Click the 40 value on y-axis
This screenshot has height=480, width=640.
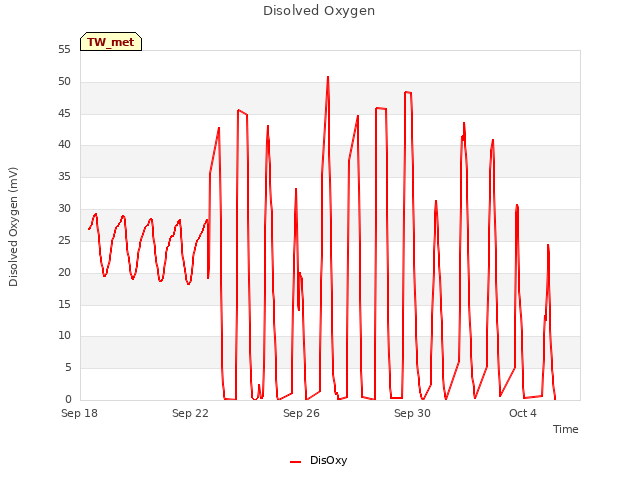coord(64,144)
